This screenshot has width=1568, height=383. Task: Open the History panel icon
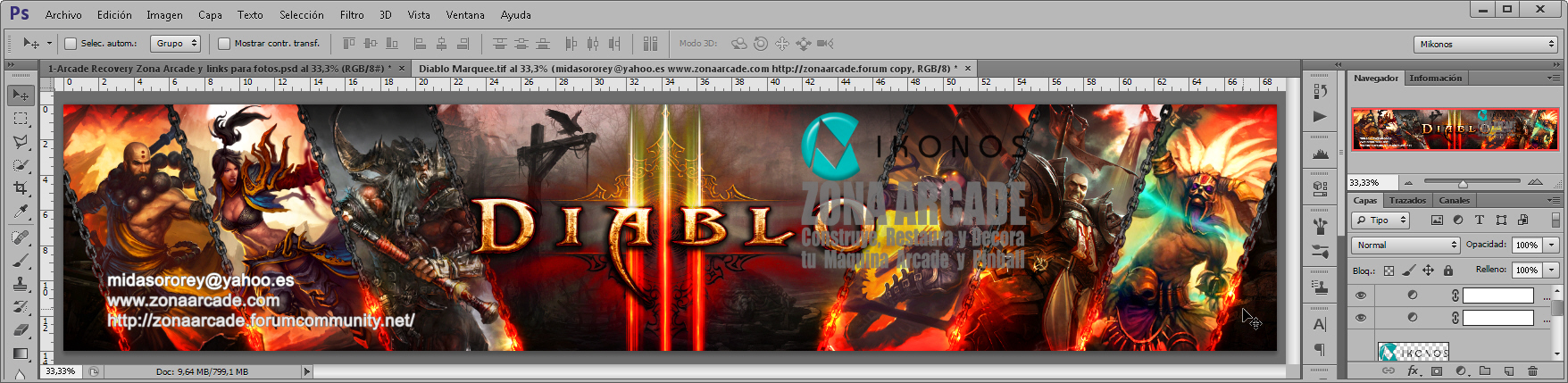click(x=1321, y=91)
